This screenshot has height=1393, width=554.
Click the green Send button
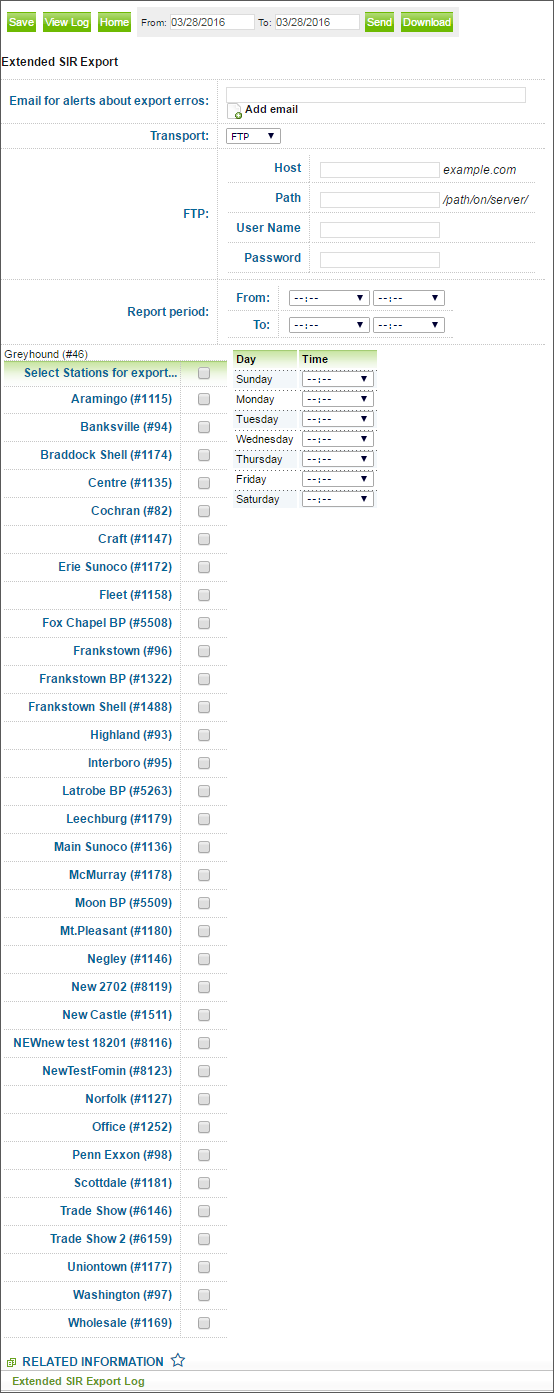point(379,22)
